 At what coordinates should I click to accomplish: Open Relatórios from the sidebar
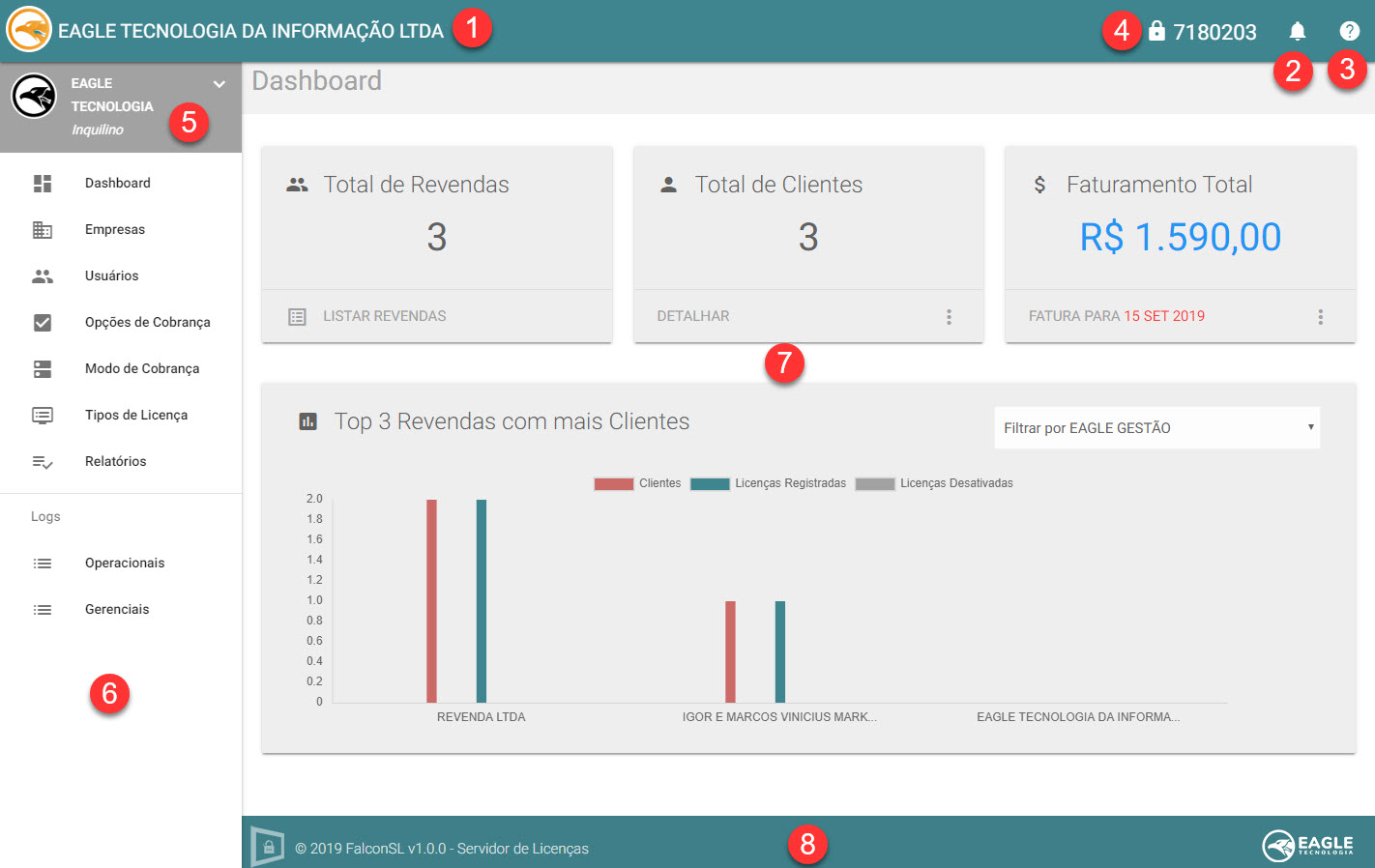[121, 462]
